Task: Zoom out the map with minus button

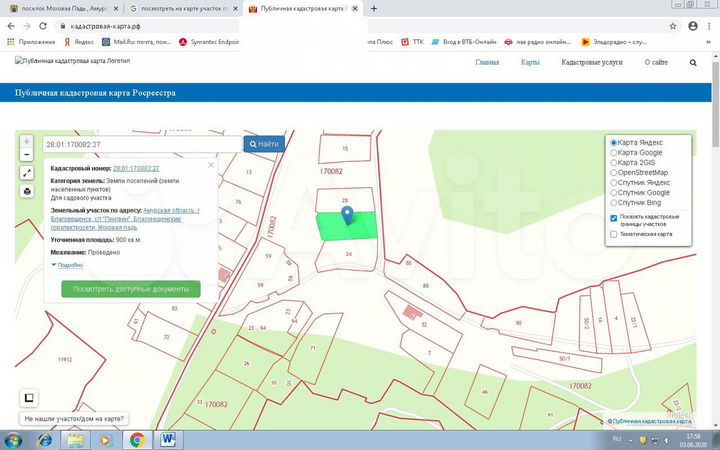Action: (27, 156)
